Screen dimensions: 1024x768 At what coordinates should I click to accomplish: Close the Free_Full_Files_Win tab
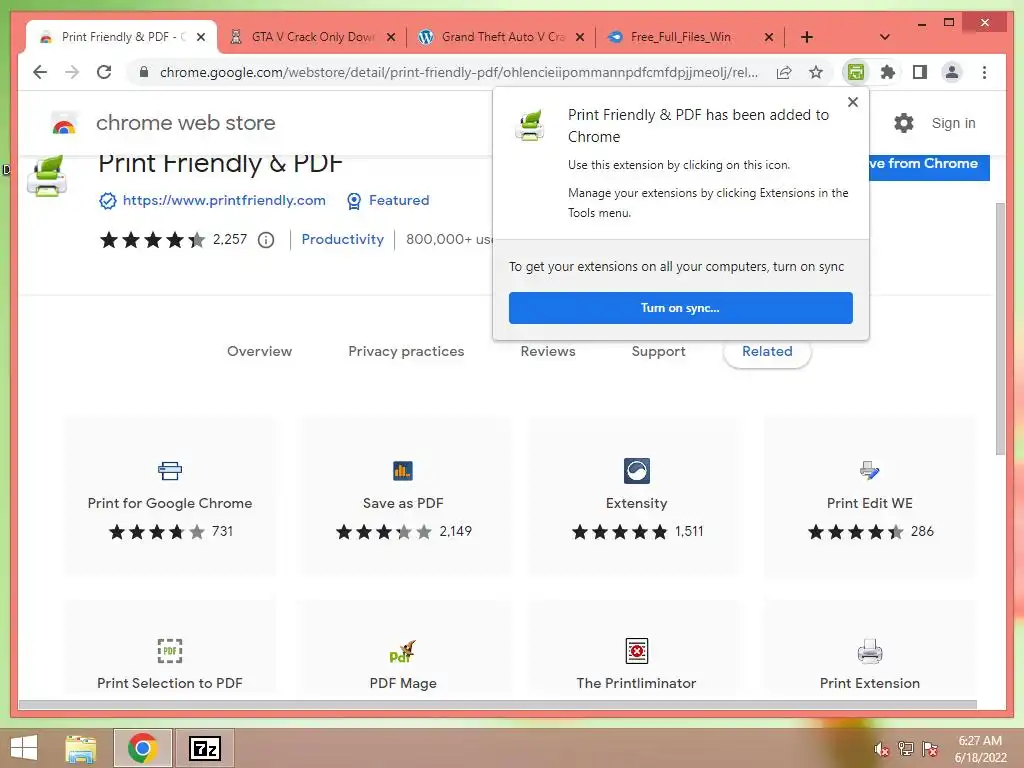pos(769,37)
